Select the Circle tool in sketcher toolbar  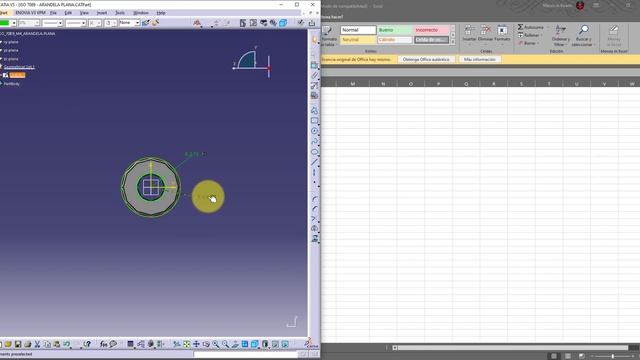(x=314, y=131)
